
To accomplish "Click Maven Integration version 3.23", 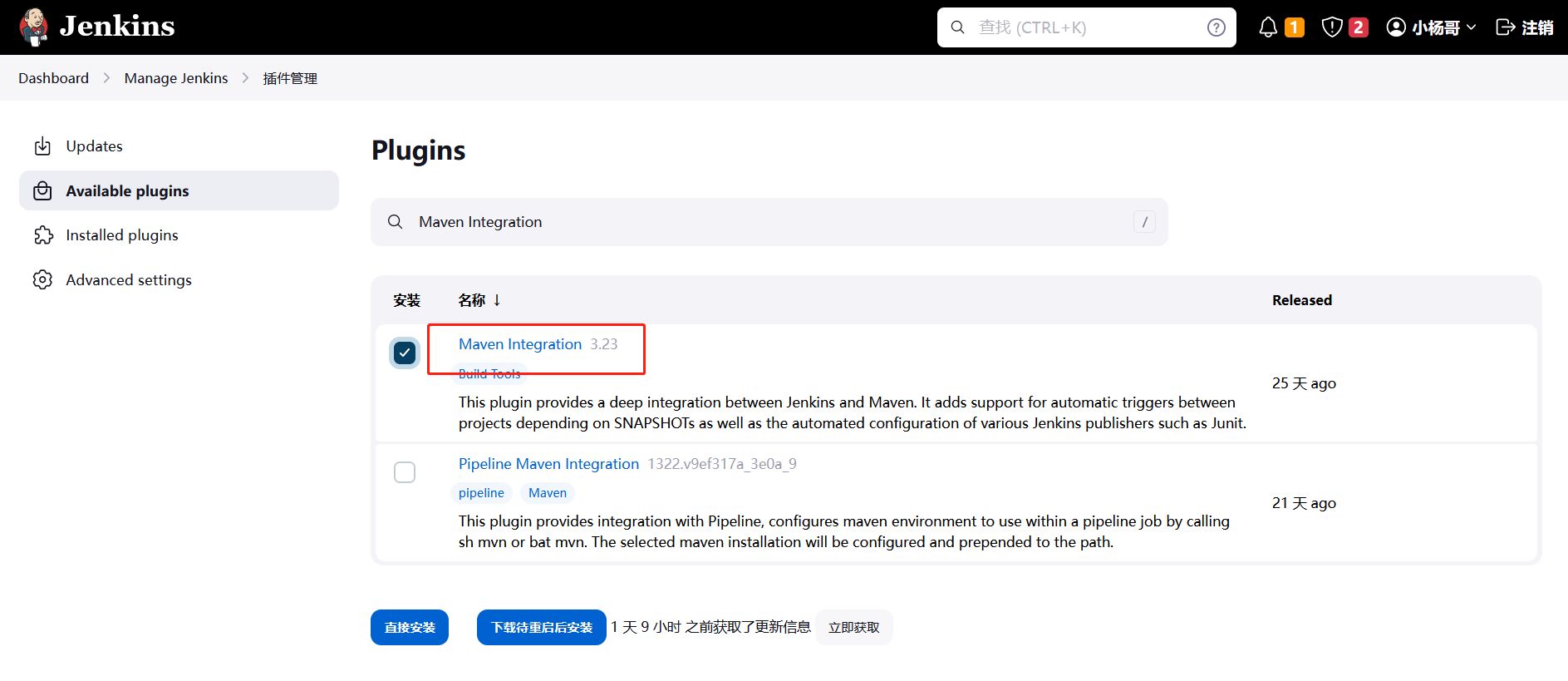I will coord(604,344).
